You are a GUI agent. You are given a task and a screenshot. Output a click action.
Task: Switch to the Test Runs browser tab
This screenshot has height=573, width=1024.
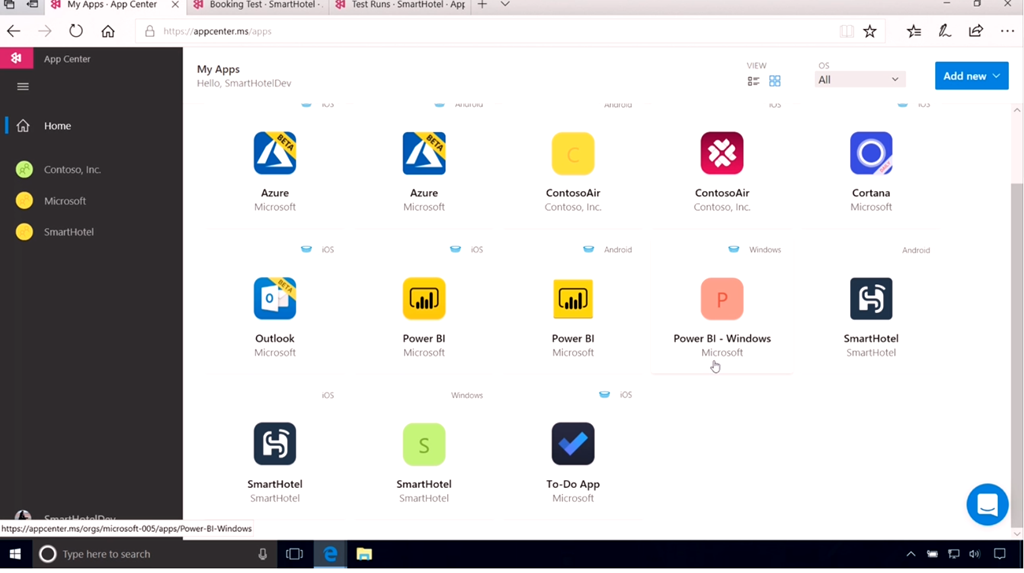pyautogui.click(x=400, y=5)
